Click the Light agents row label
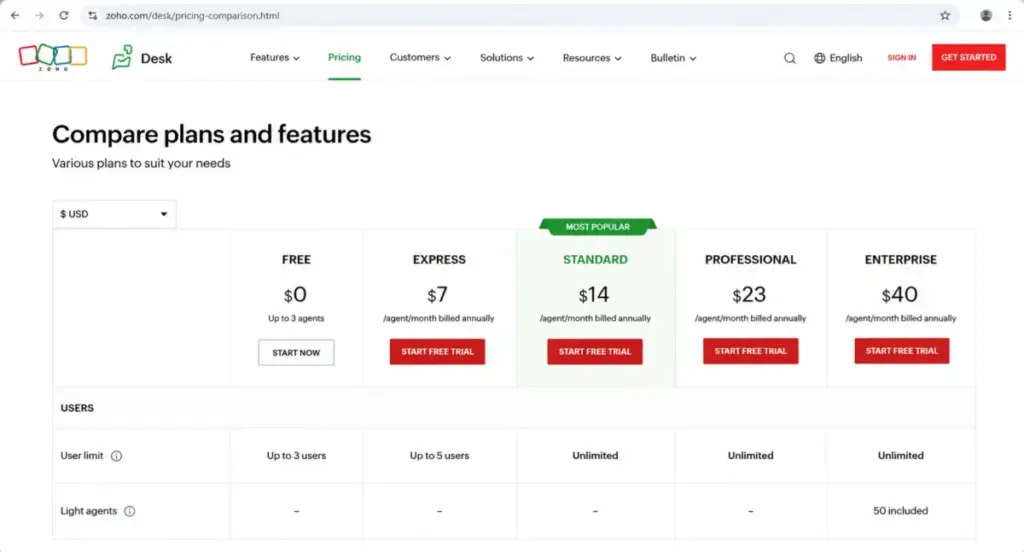The height and width of the screenshot is (552, 1024). pyautogui.click(x=89, y=511)
